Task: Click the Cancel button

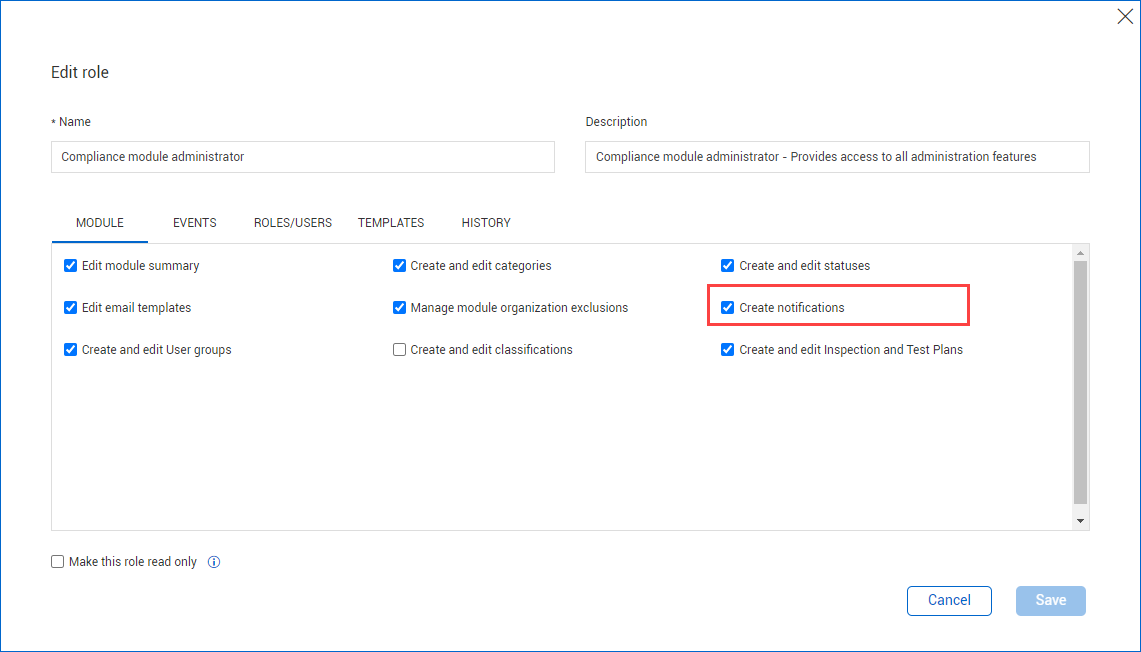Action: 949,600
